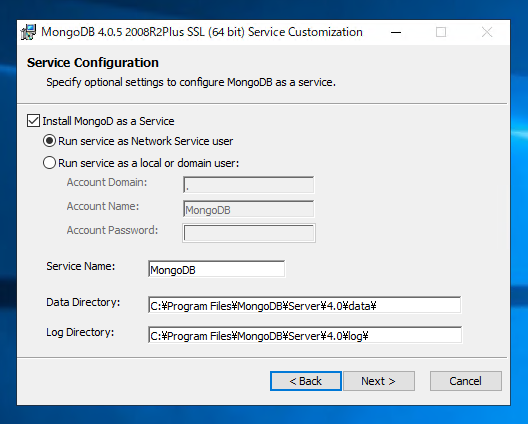Select Run service as Network Service user
This screenshot has height=424, width=528.
(x=49, y=141)
